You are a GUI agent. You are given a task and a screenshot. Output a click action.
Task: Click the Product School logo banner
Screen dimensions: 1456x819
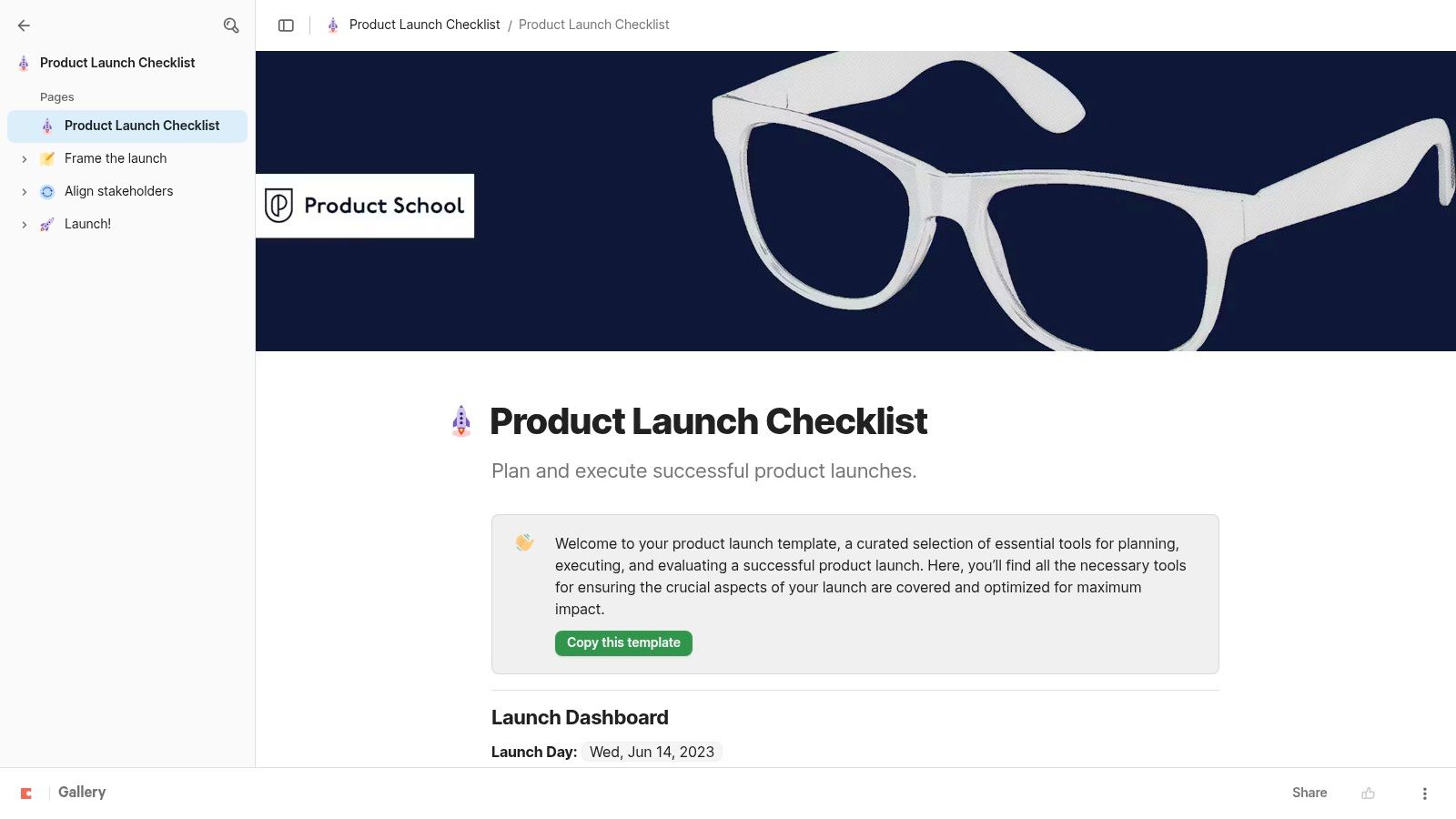point(365,206)
